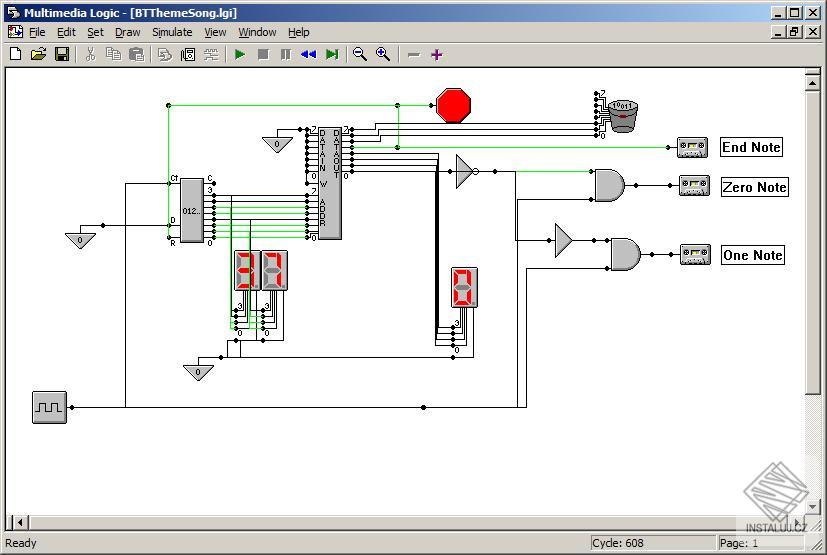The width and height of the screenshot is (827, 555).
Task: Click the blue Rewind simulation icon
Action: pos(309,54)
